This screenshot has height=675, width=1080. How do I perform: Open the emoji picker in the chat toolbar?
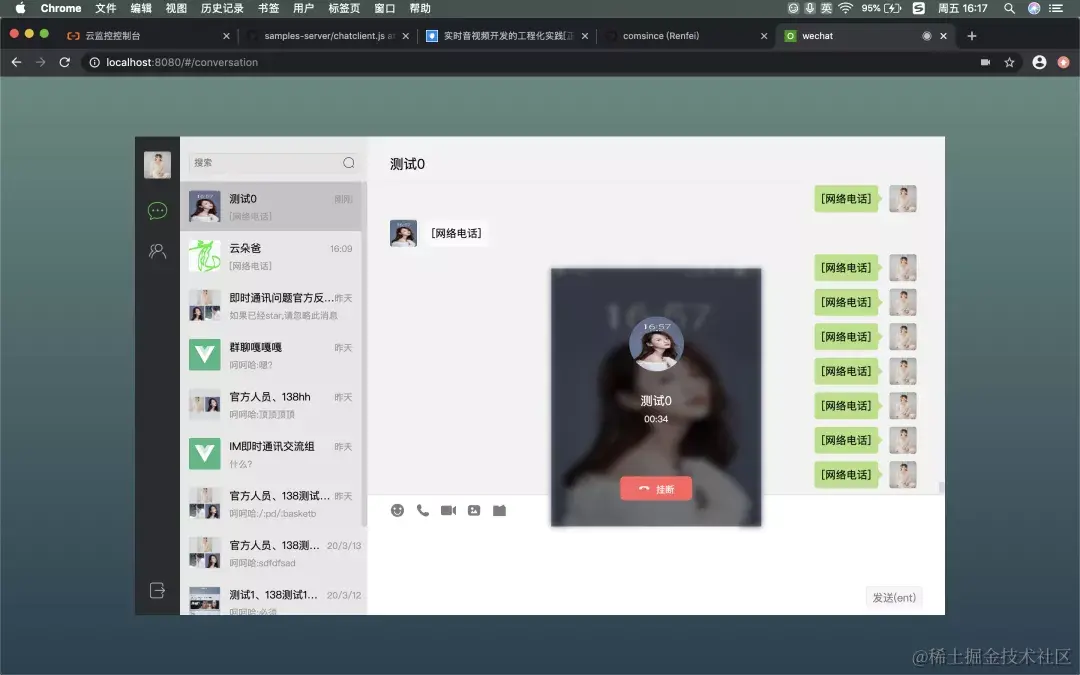[397, 510]
